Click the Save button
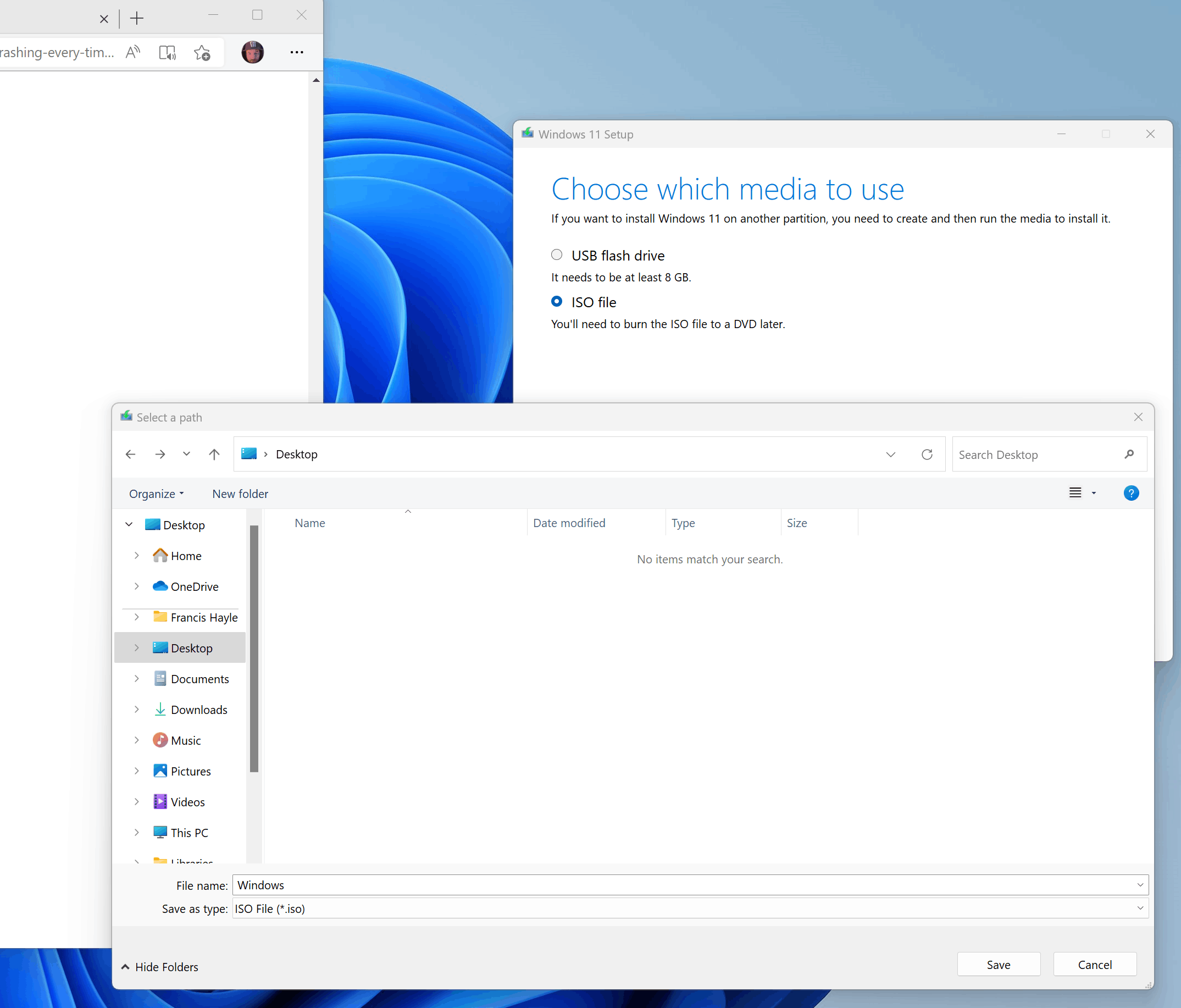Screen dimensions: 1181x1008 click(x=999, y=964)
